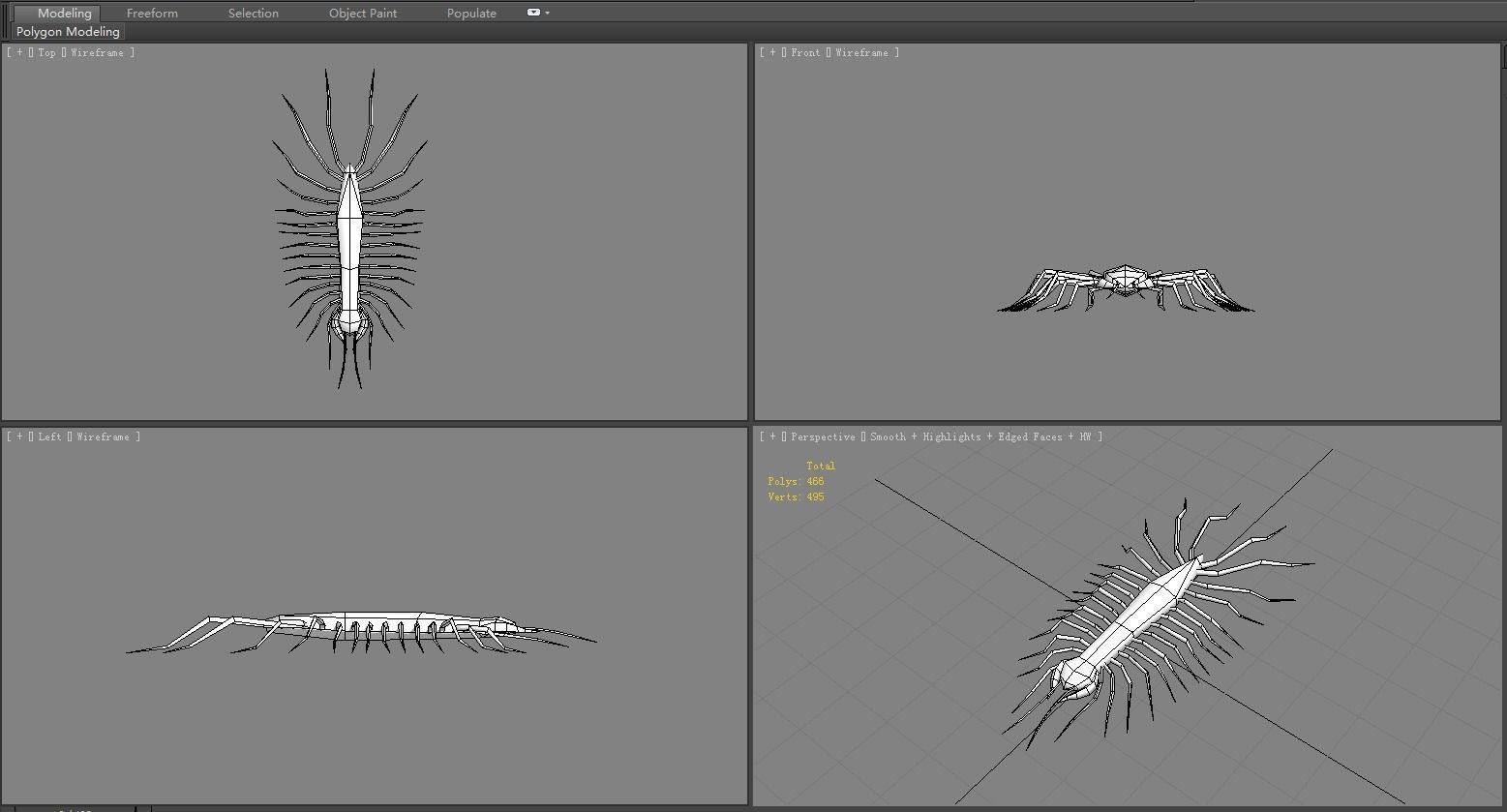Select centipede model in Left viewport

(377, 621)
